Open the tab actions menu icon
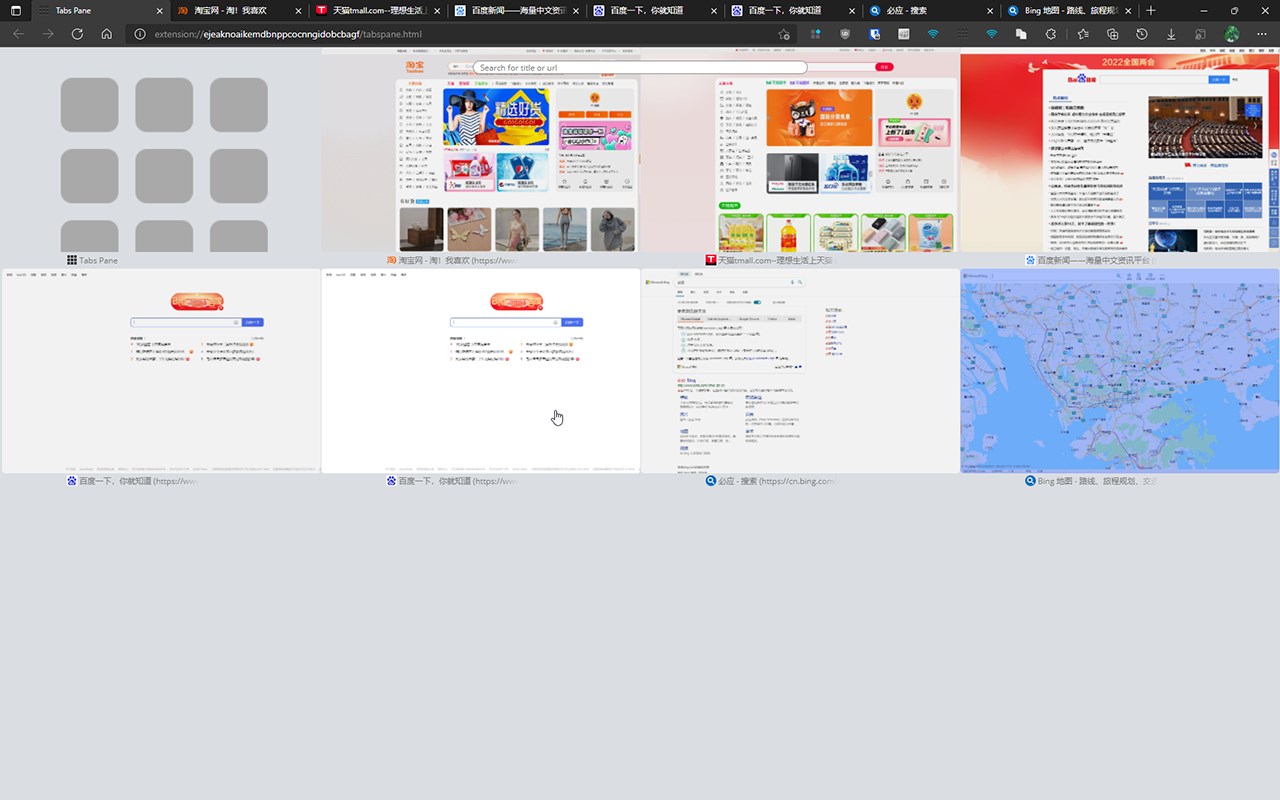This screenshot has height=800, width=1280. pos(16,10)
